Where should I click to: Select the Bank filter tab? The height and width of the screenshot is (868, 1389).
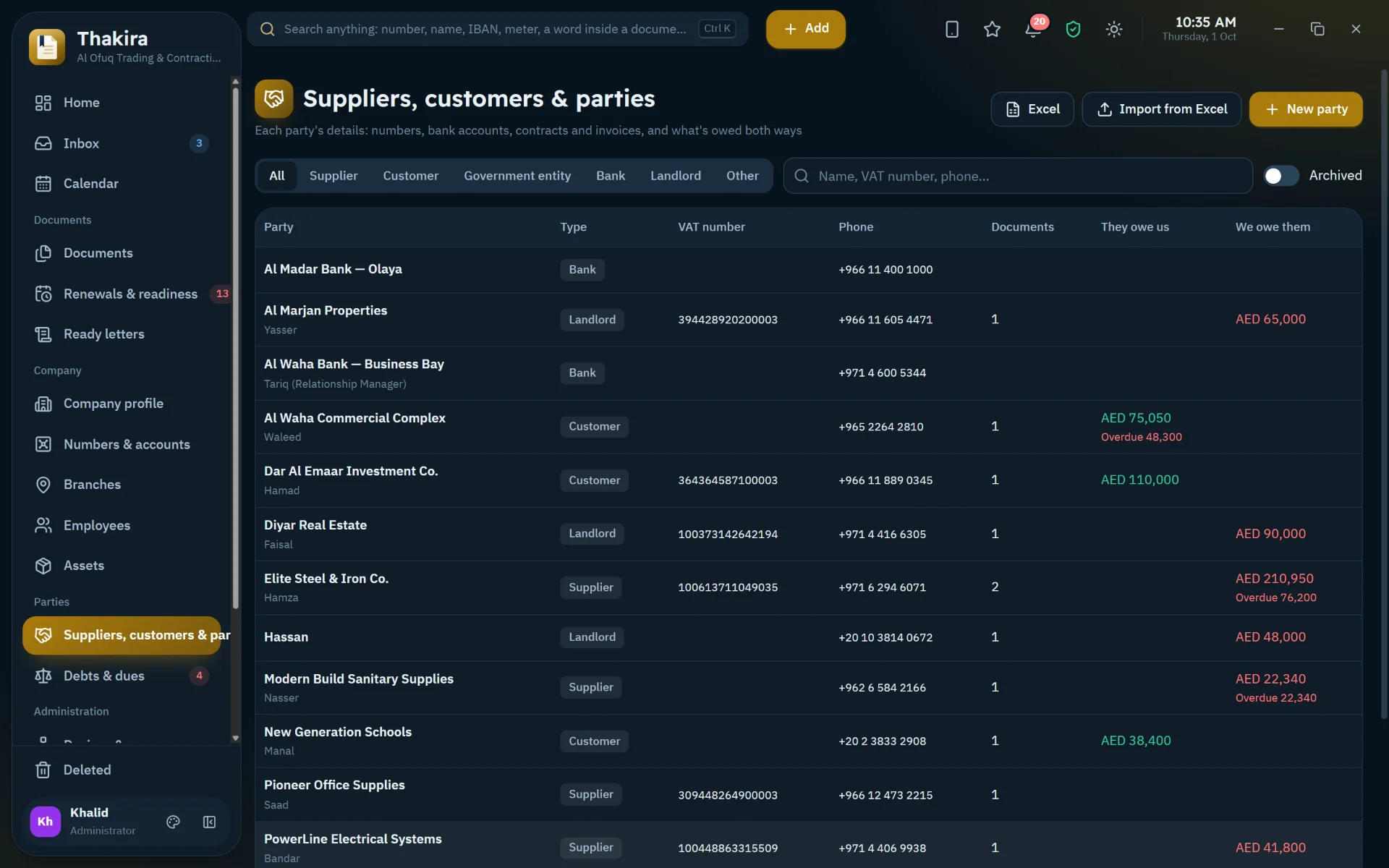[611, 176]
